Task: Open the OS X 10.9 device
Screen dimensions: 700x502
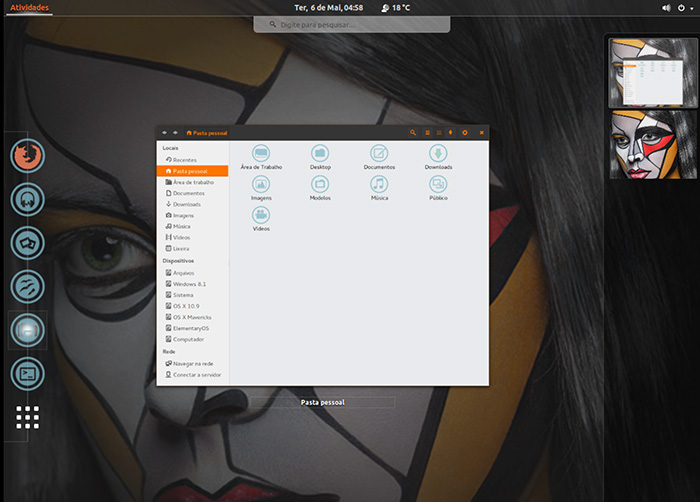Action: [x=192, y=306]
